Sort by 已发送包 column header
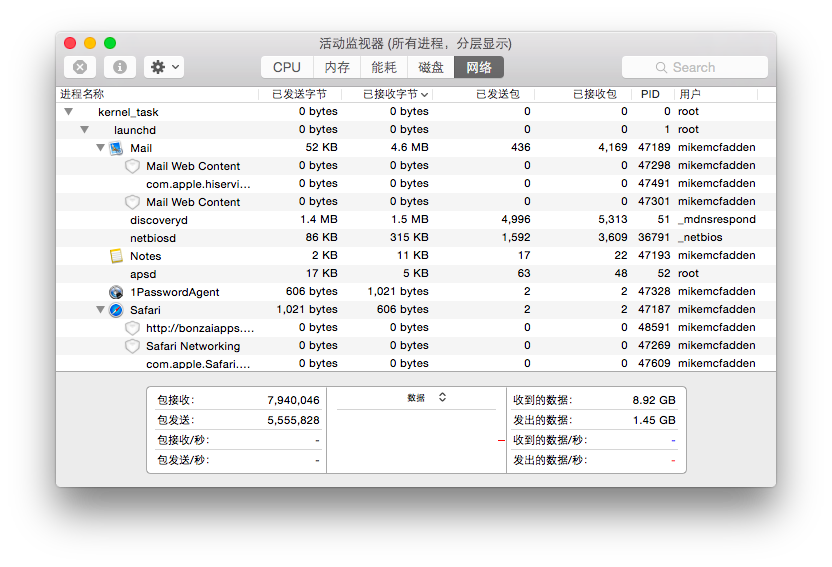The width and height of the screenshot is (832, 567). click(x=484, y=94)
